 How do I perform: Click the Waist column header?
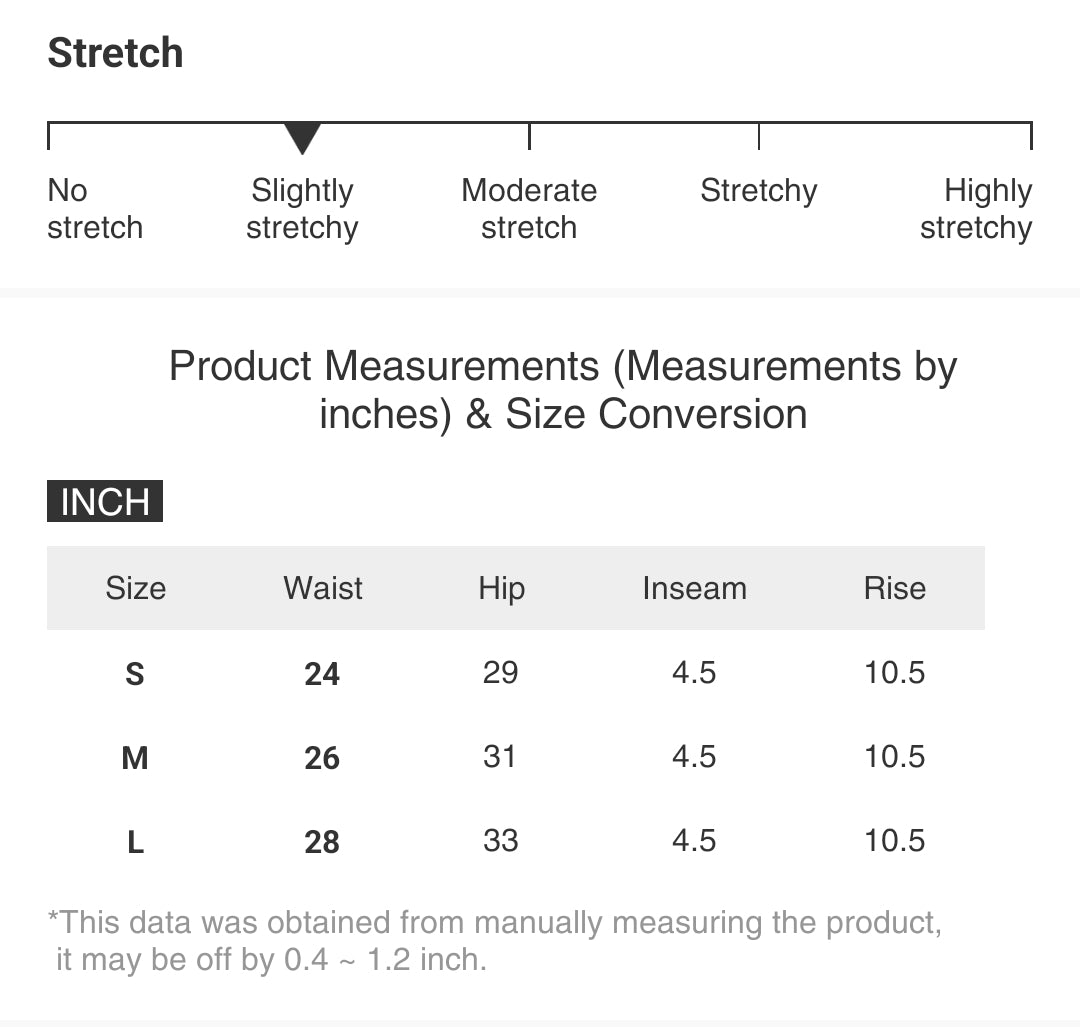(322, 588)
